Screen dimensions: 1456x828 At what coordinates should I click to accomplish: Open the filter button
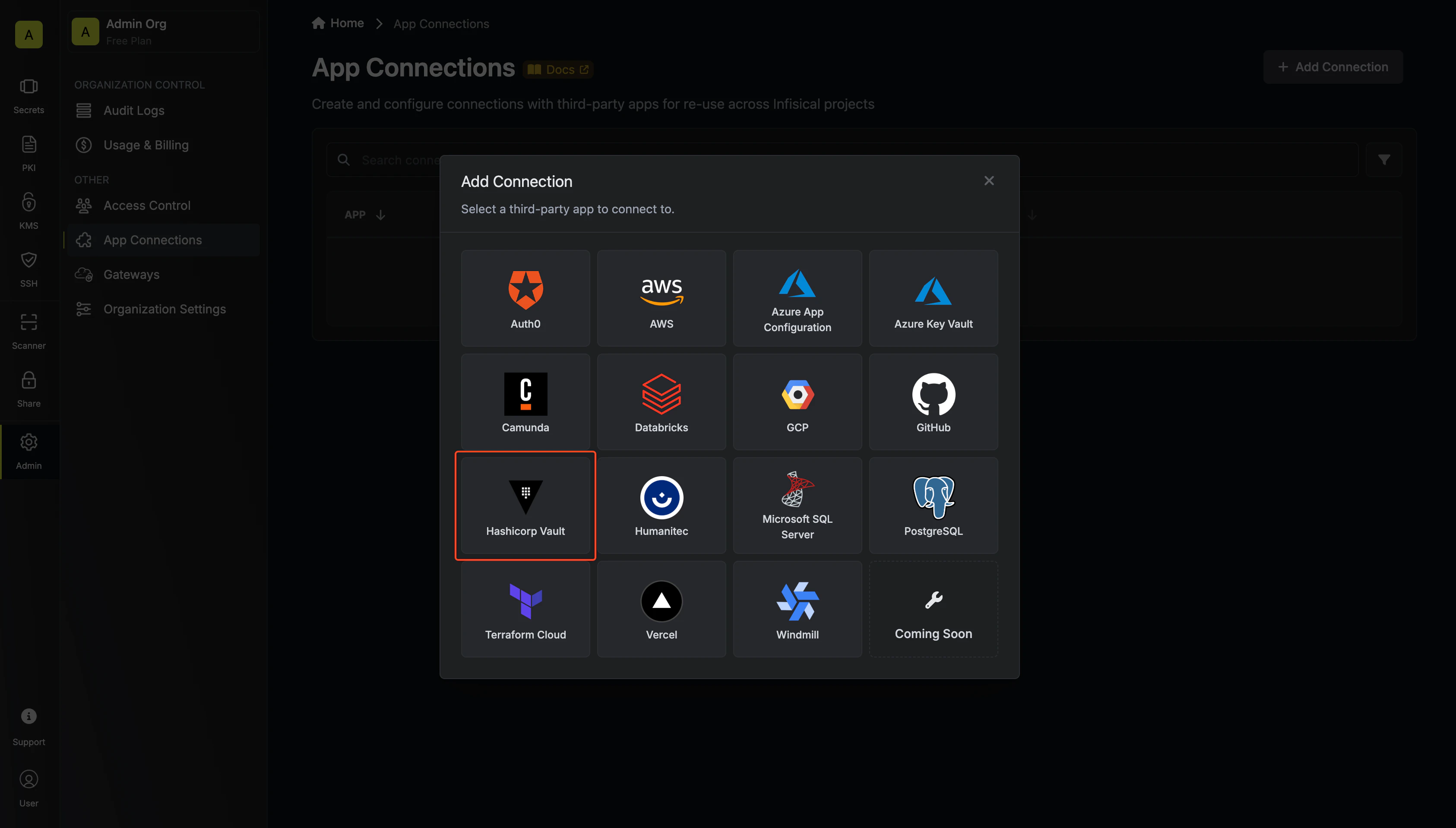[1384, 160]
